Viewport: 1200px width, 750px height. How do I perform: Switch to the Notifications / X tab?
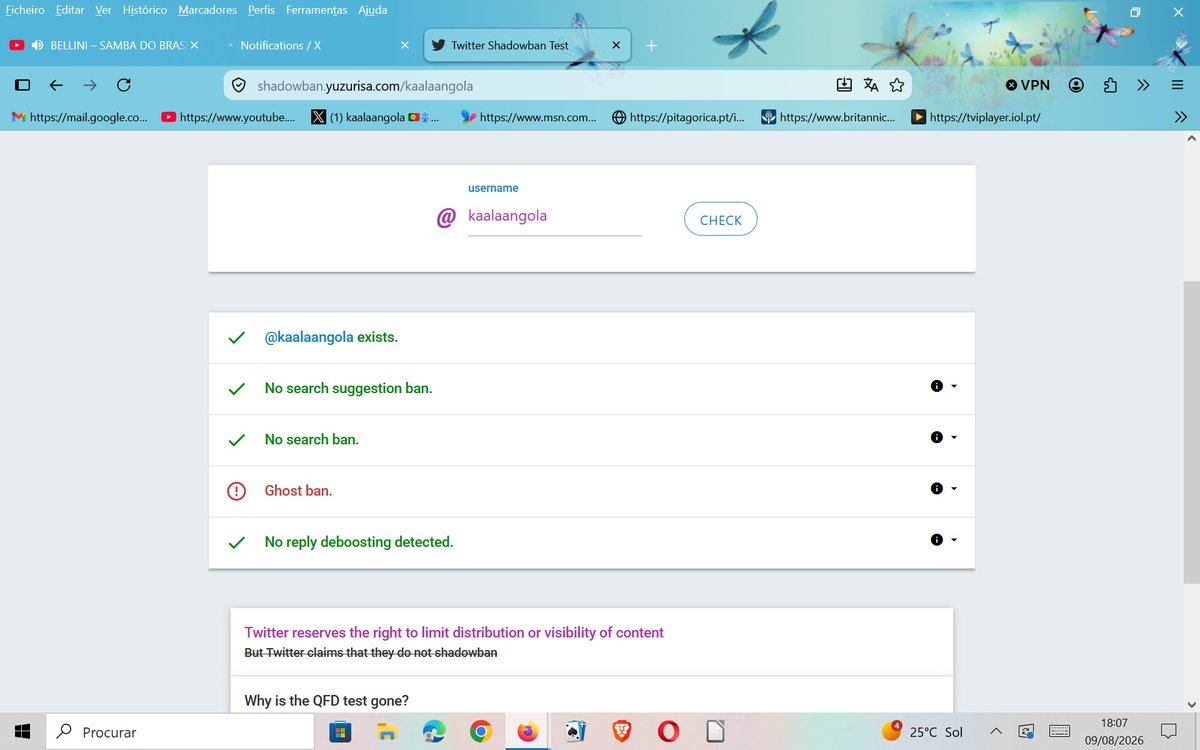click(x=317, y=45)
